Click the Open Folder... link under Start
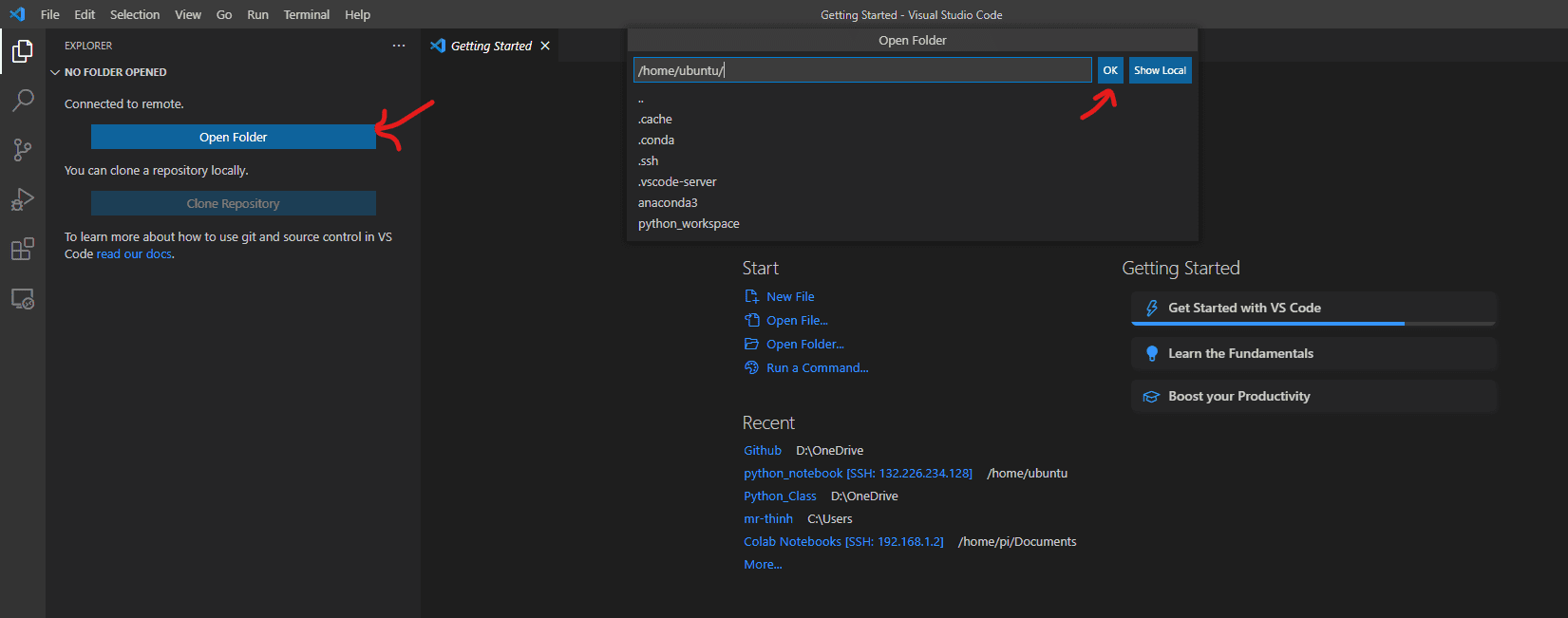1568x618 pixels. [805, 344]
